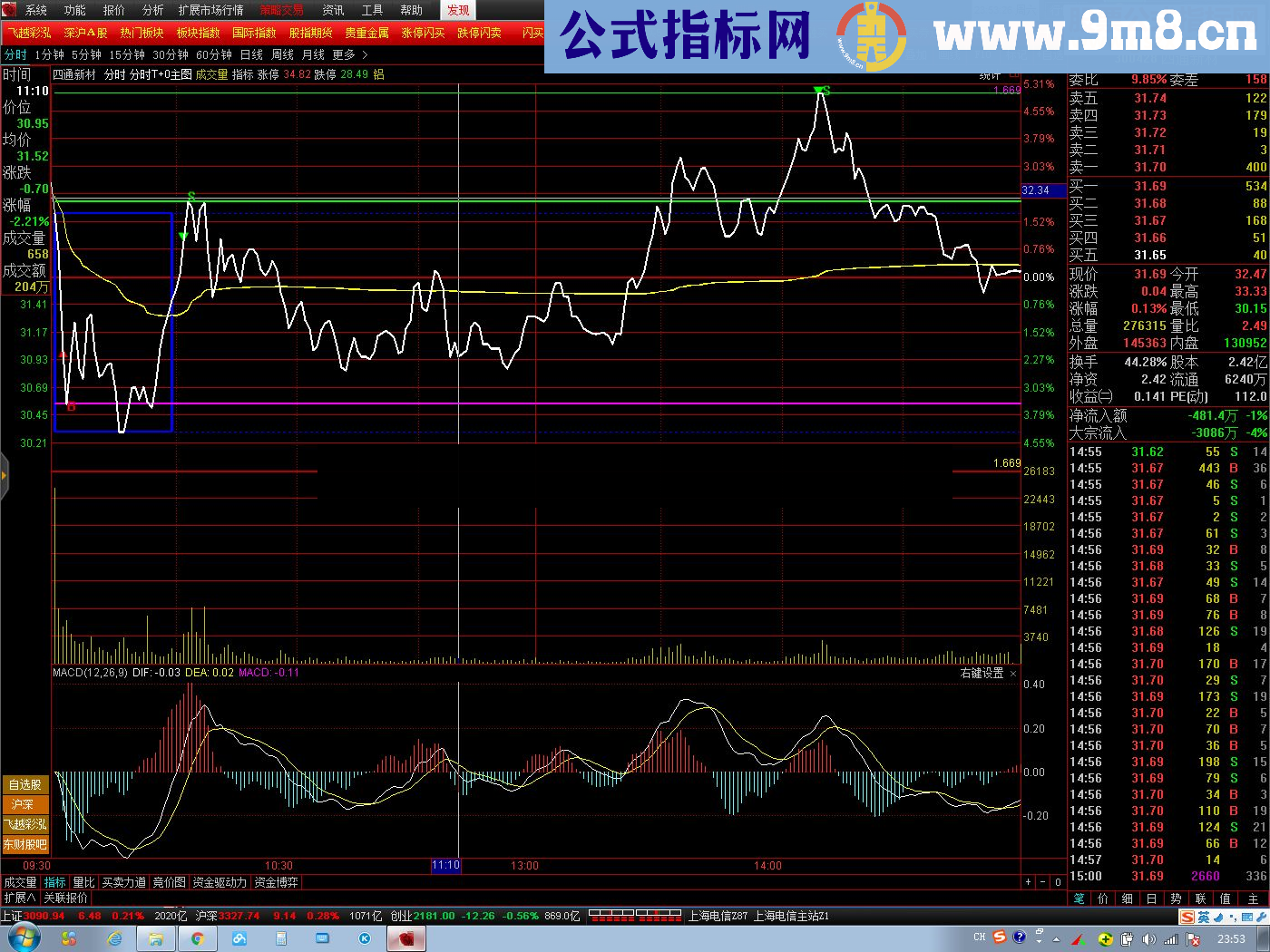The height and width of the screenshot is (952, 1270).
Task: Click the 深沪A股 red toolbar button
Action: click(x=85, y=33)
